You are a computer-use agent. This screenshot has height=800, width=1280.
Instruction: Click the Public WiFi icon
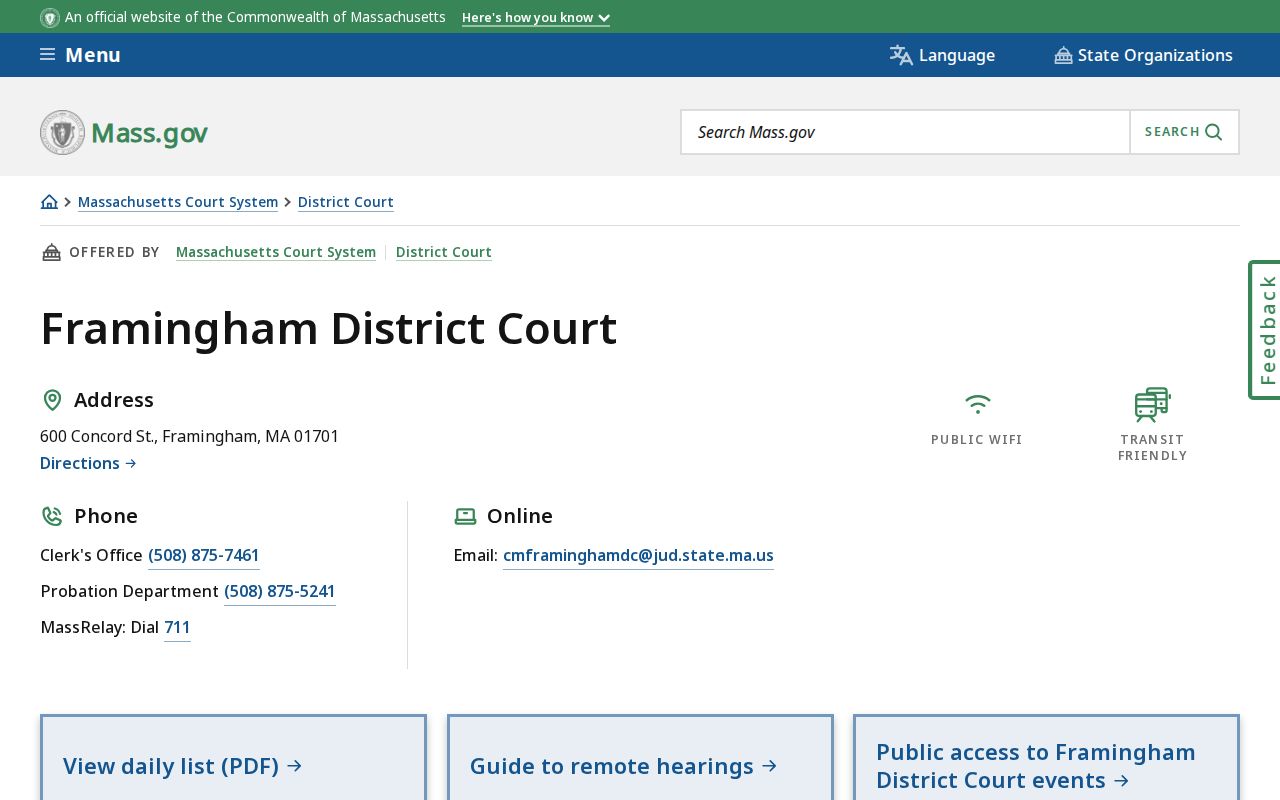[x=977, y=404]
